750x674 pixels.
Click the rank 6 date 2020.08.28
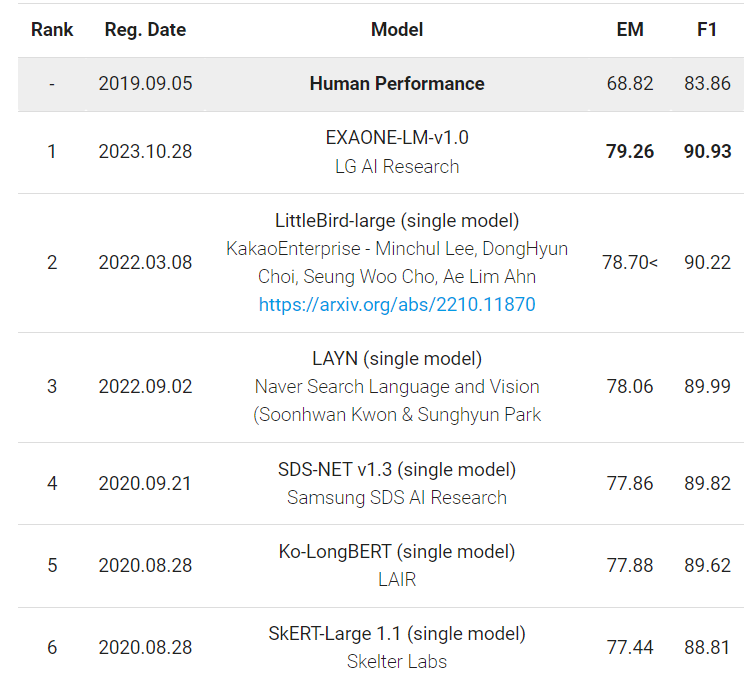[x=145, y=648]
